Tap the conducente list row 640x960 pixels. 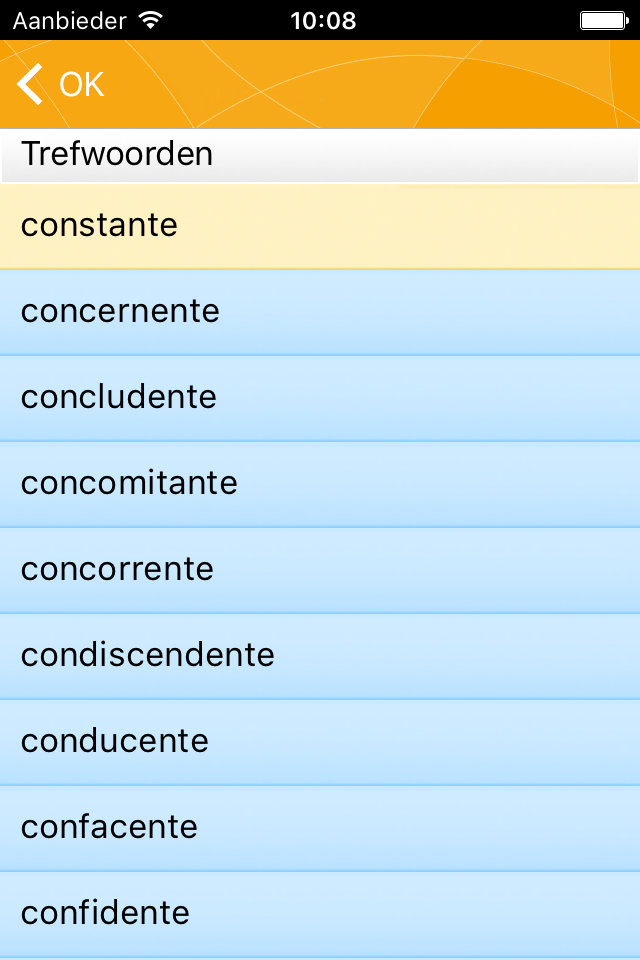pos(320,742)
